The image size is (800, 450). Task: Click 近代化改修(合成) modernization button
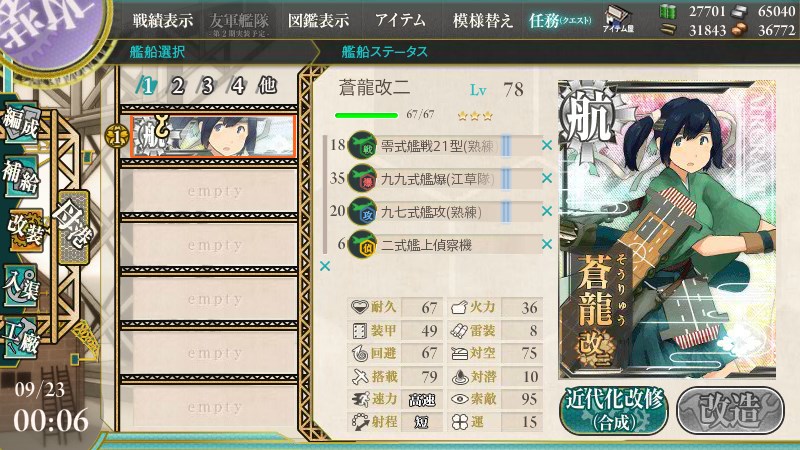coord(614,411)
